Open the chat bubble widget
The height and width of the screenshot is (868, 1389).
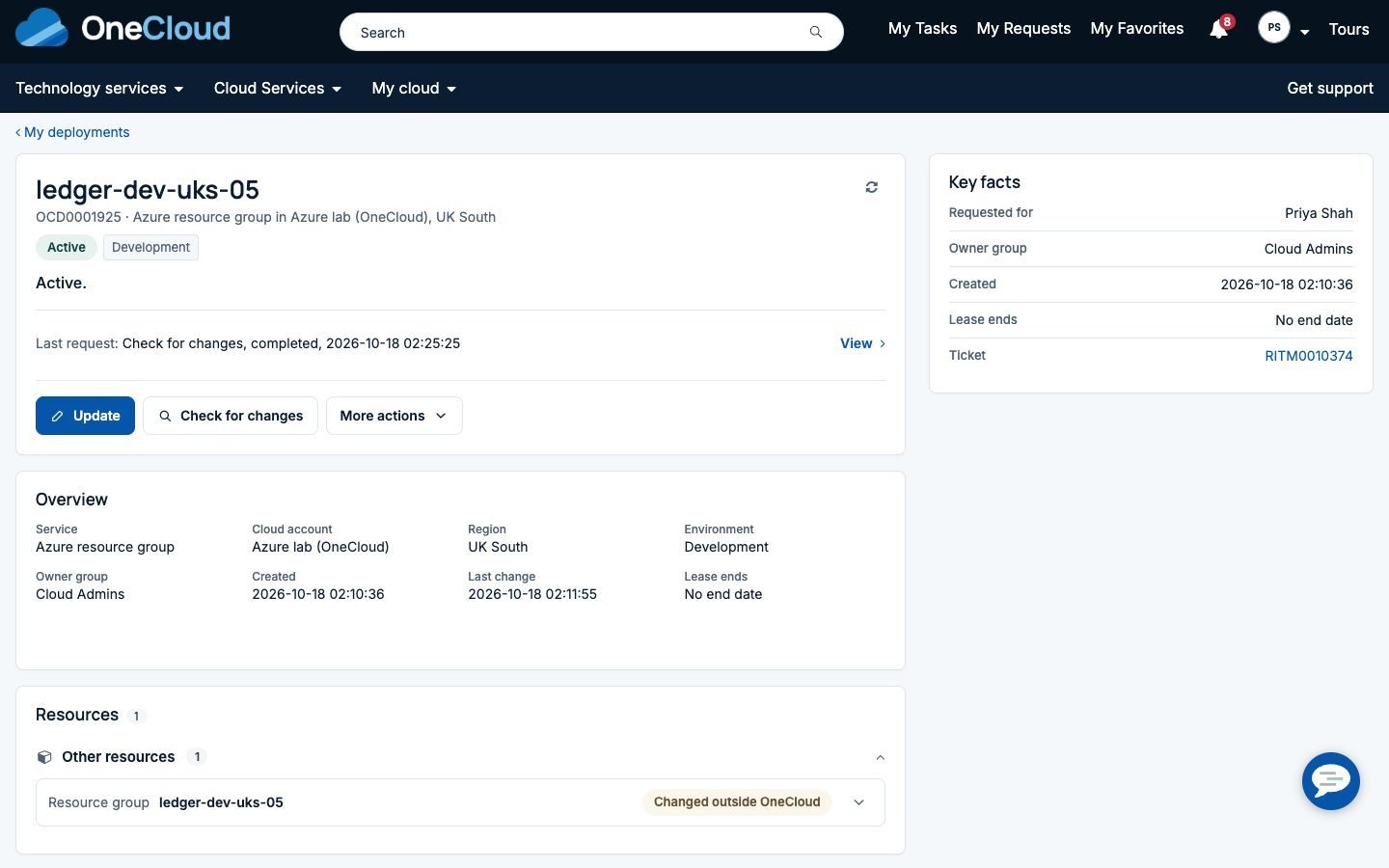tap(1331, 781)
